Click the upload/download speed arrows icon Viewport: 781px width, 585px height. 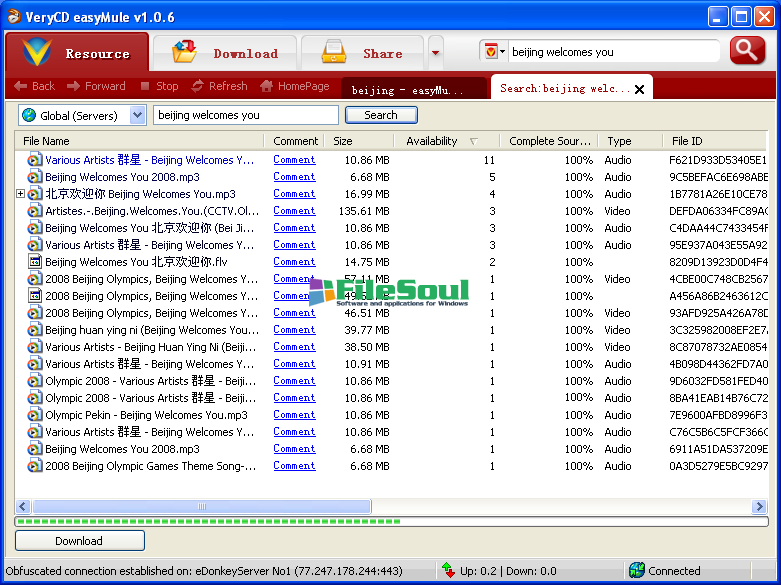[448, 571]
